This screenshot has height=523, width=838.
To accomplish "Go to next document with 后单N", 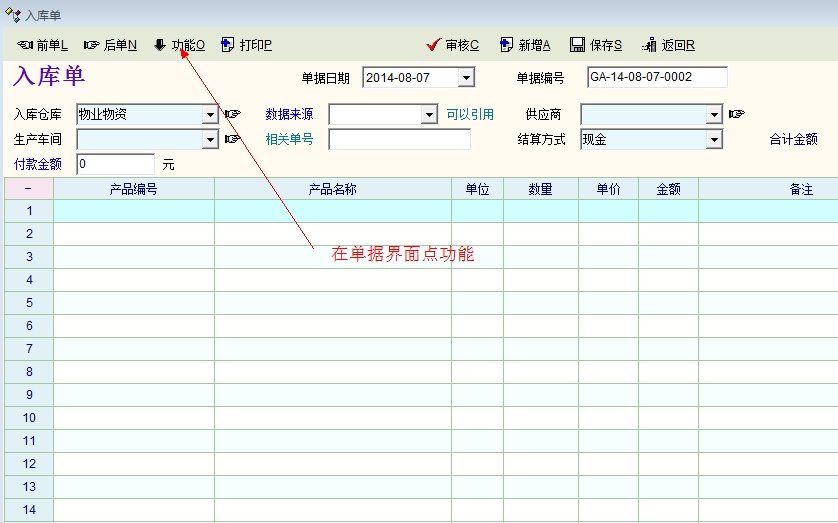I will point(110,45).
